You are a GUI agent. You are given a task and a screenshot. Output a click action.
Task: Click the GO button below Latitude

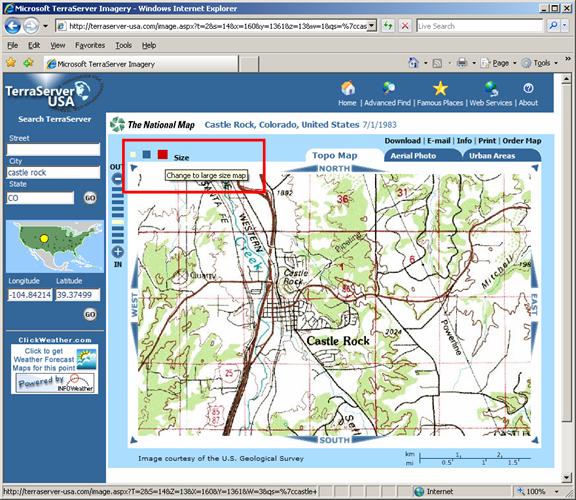tap(90, 314)
